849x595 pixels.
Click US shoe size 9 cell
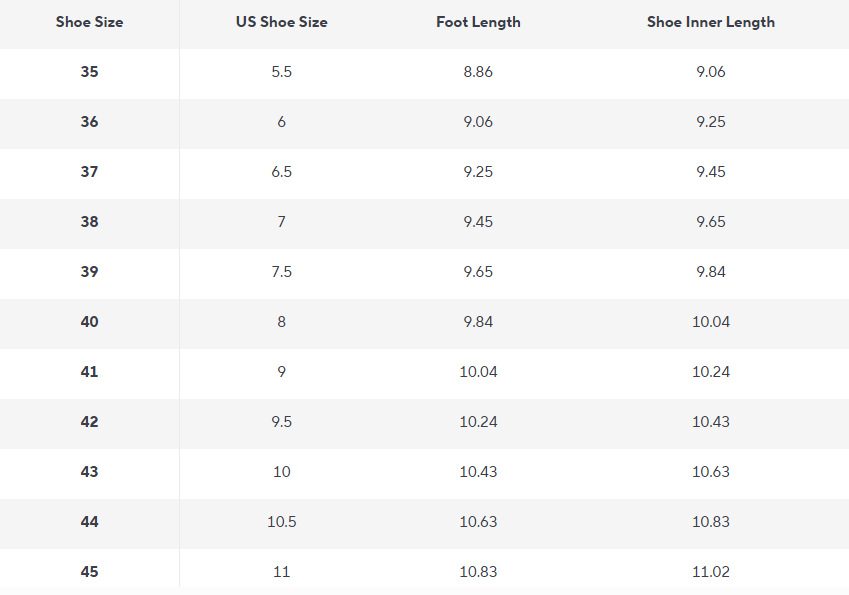(281, 372)
